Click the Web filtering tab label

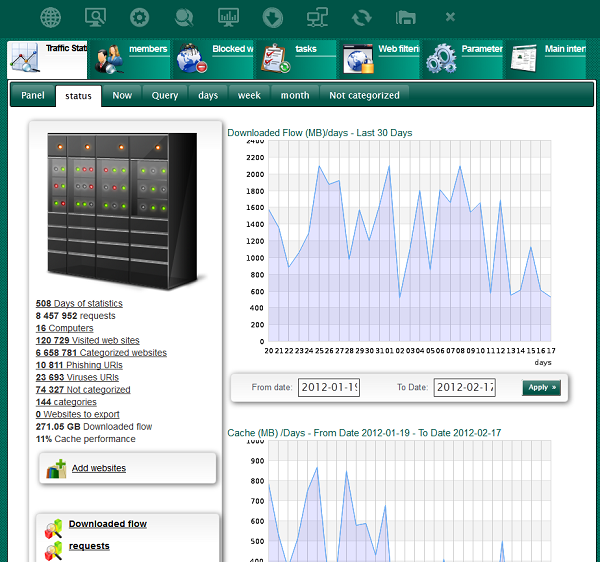coord(399,49)
